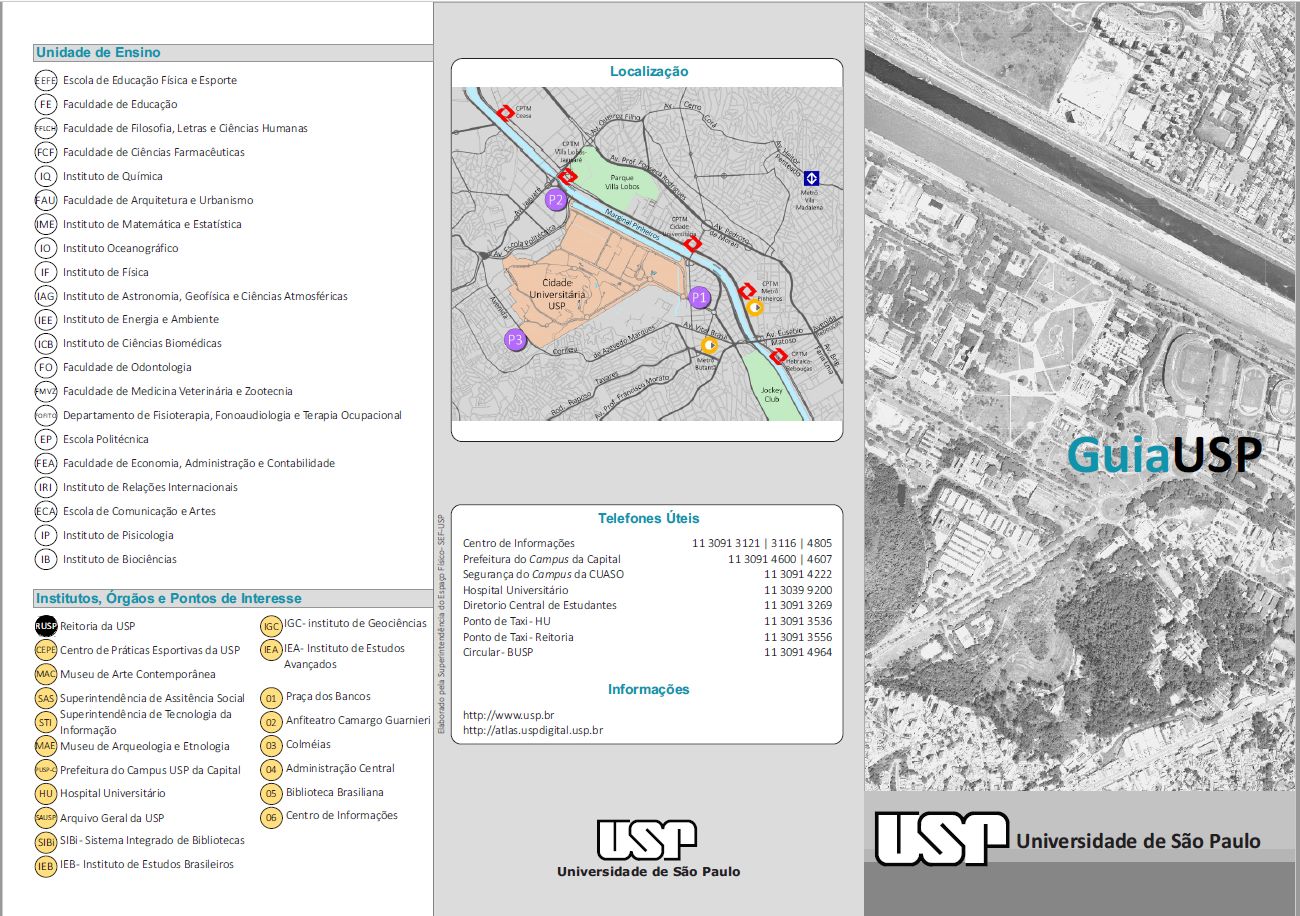Select the FCF circle icon

(x=45, y=152)
